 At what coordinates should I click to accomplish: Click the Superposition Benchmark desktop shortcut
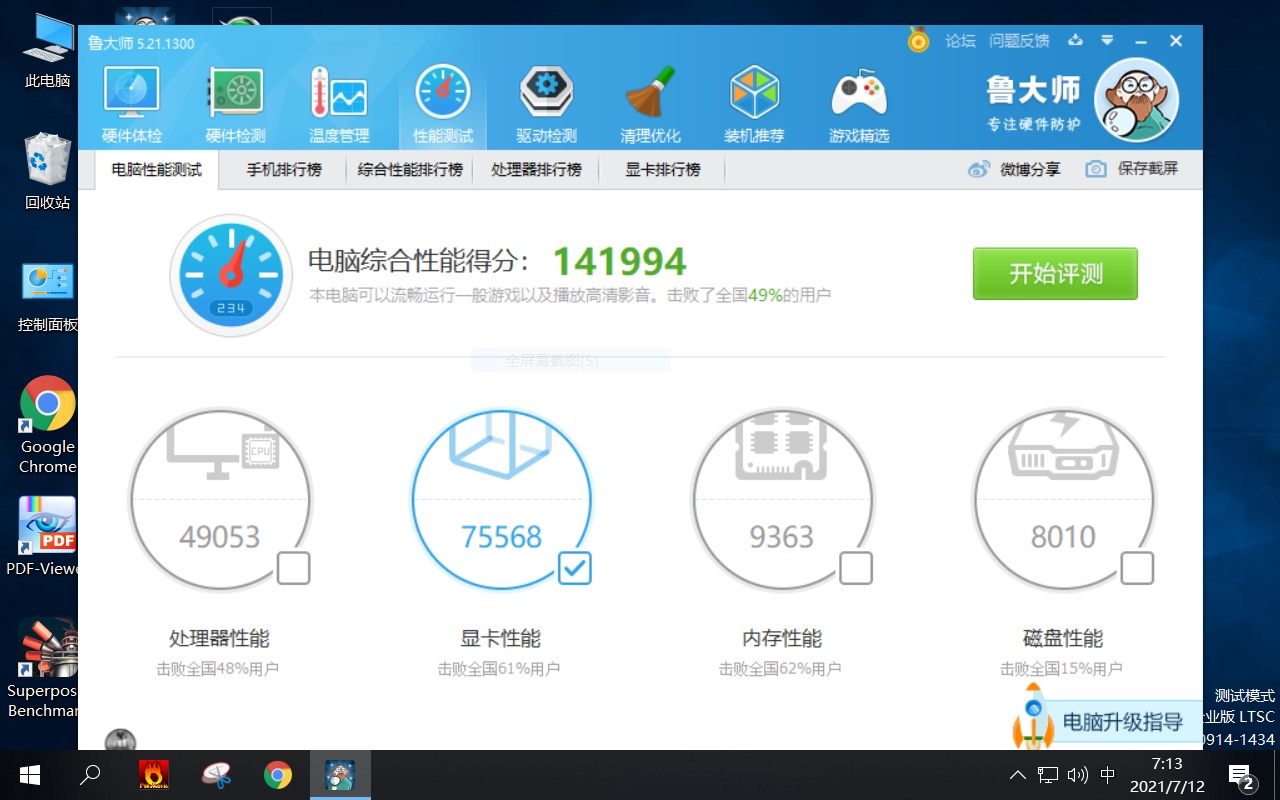click(x=42, y=668)
